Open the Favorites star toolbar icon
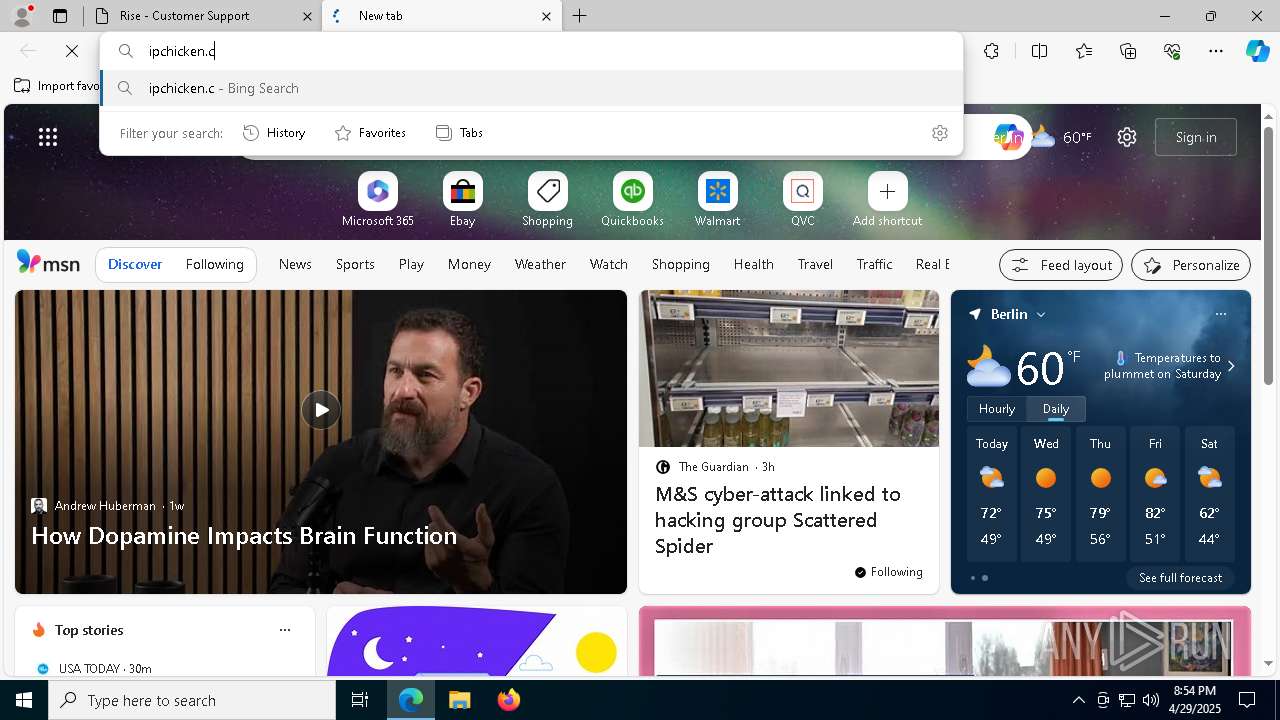1280x720 pixels. tap(1084, 51)
